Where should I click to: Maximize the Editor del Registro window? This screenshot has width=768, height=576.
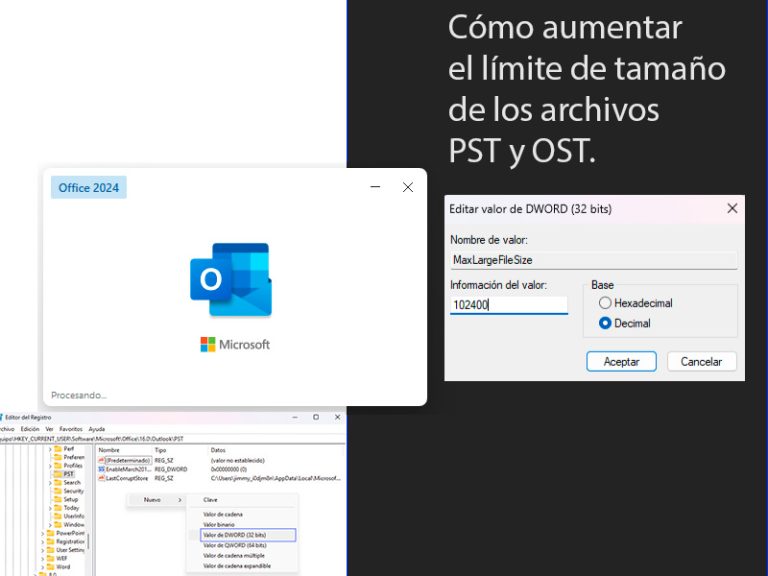point(316,417)
